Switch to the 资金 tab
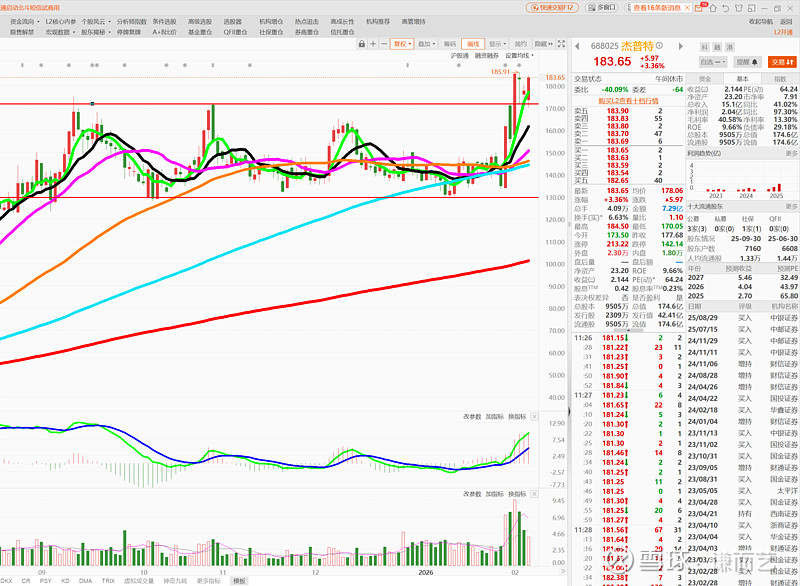This screenshot has width=800, height=586. [x=705, y=79]
